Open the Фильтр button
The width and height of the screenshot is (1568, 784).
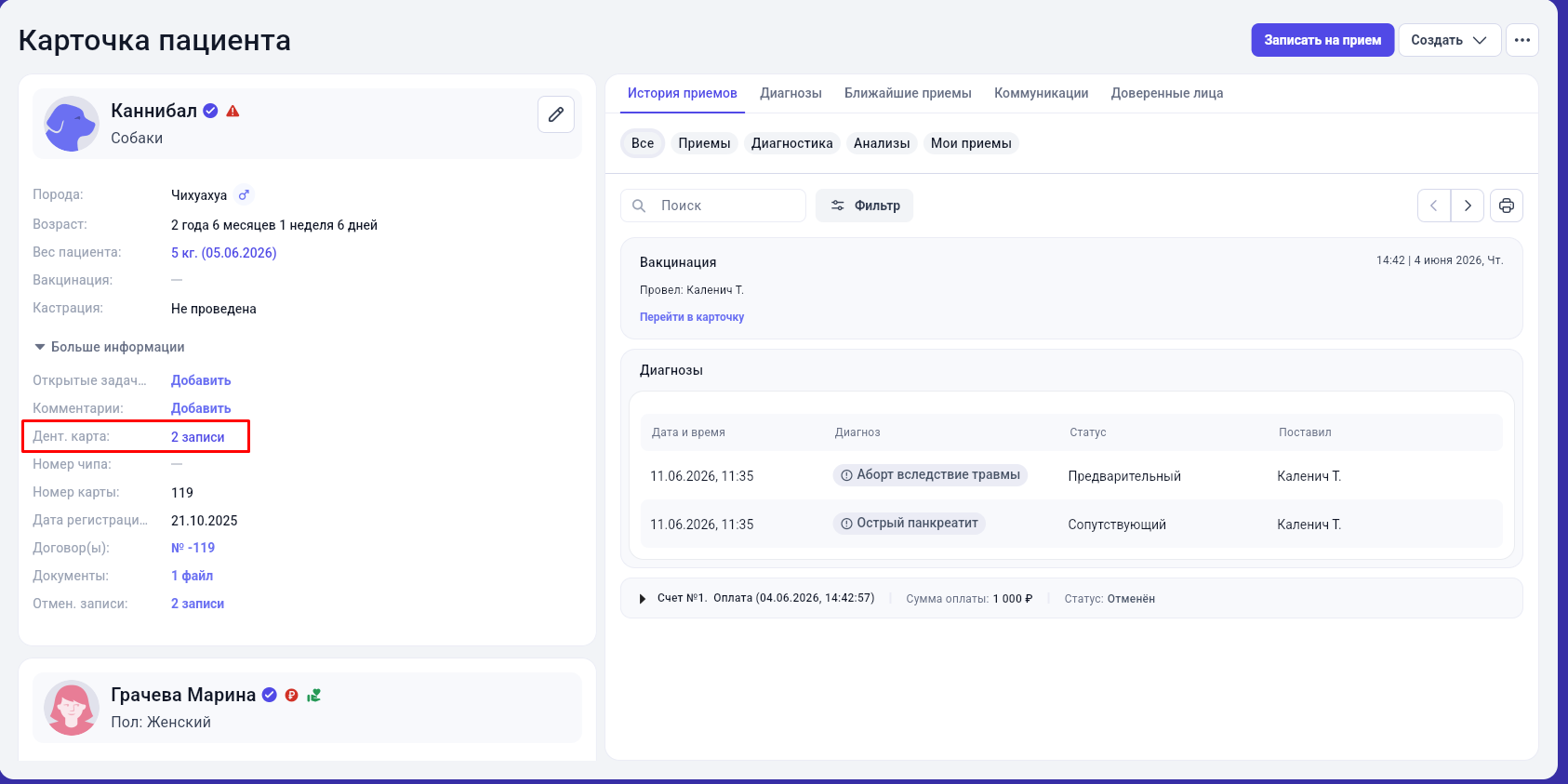pyautogui.click(x=864, y=206)
